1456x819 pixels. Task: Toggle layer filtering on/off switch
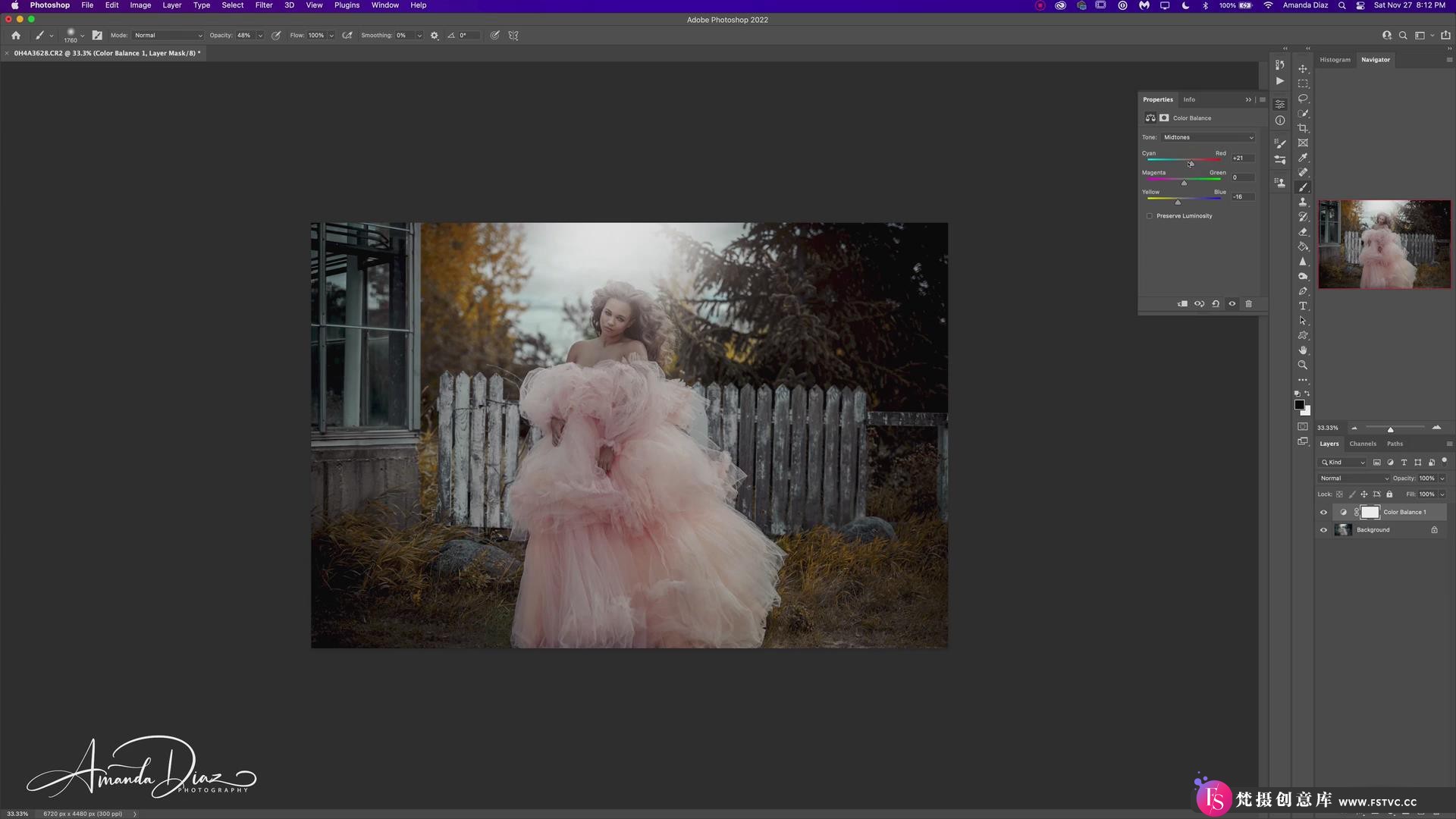[x=1445, y=460]
